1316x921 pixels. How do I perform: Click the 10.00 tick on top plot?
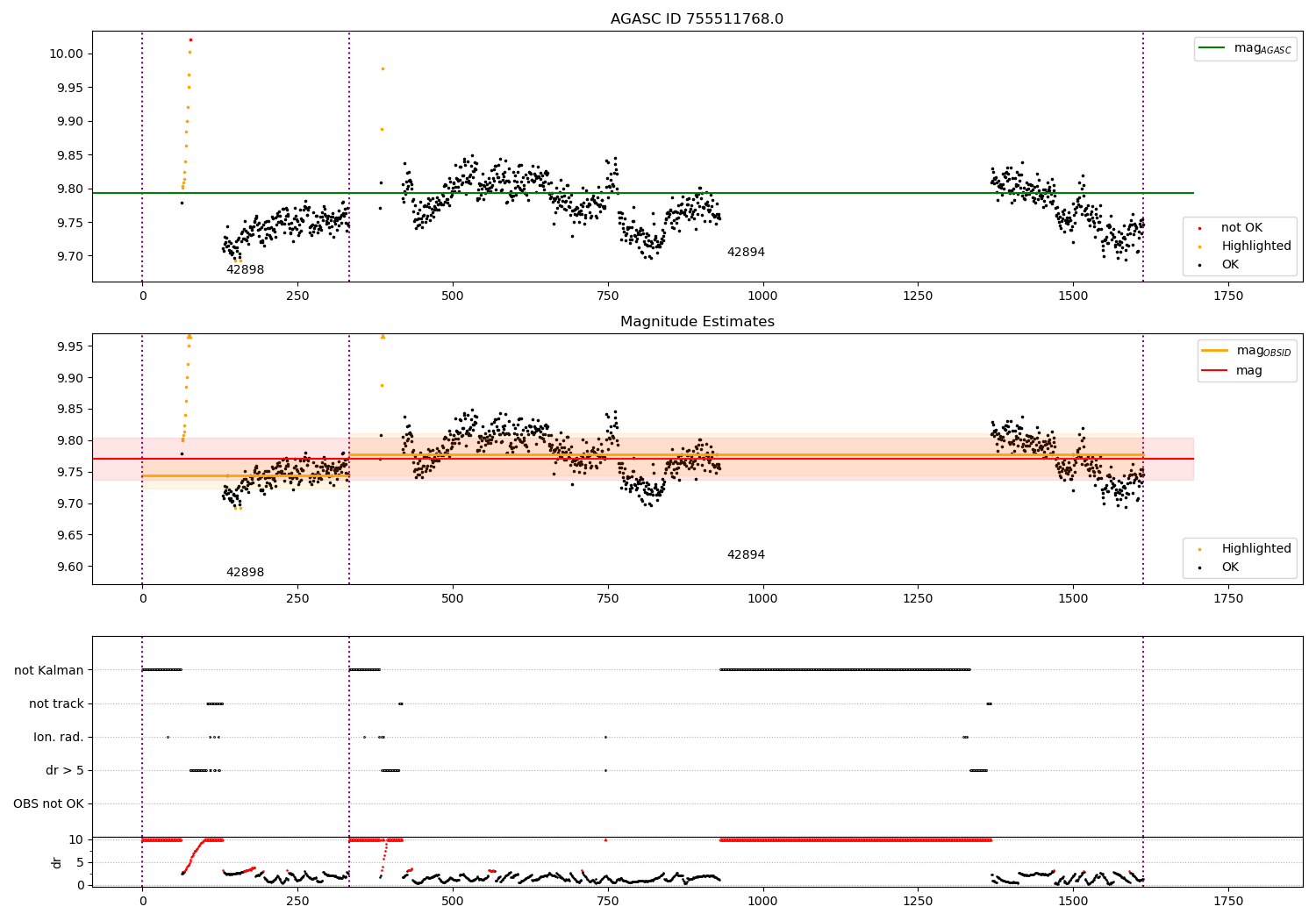click(x=67, y=54)
